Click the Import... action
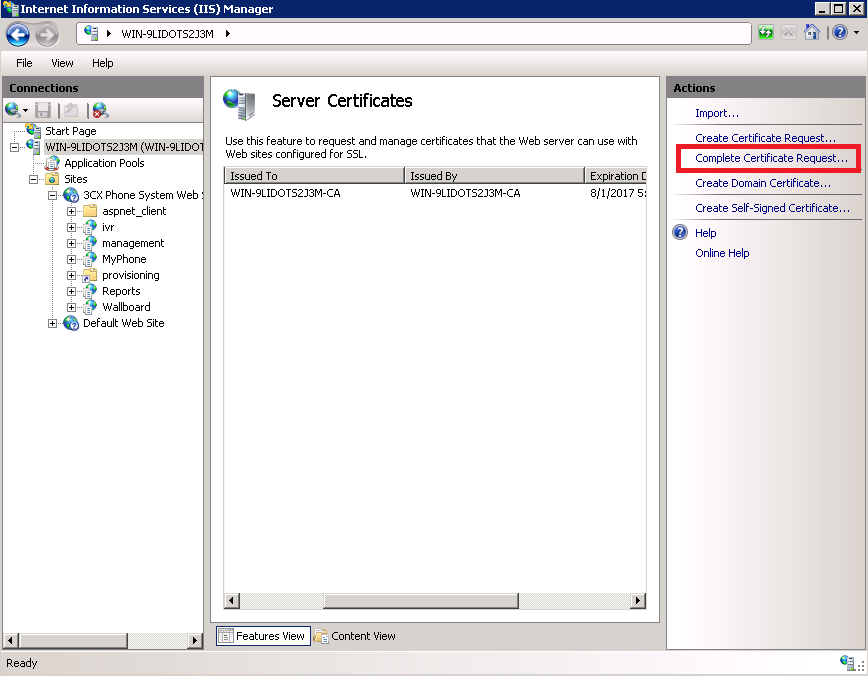The image size is (868, 676). click(717, 113)
